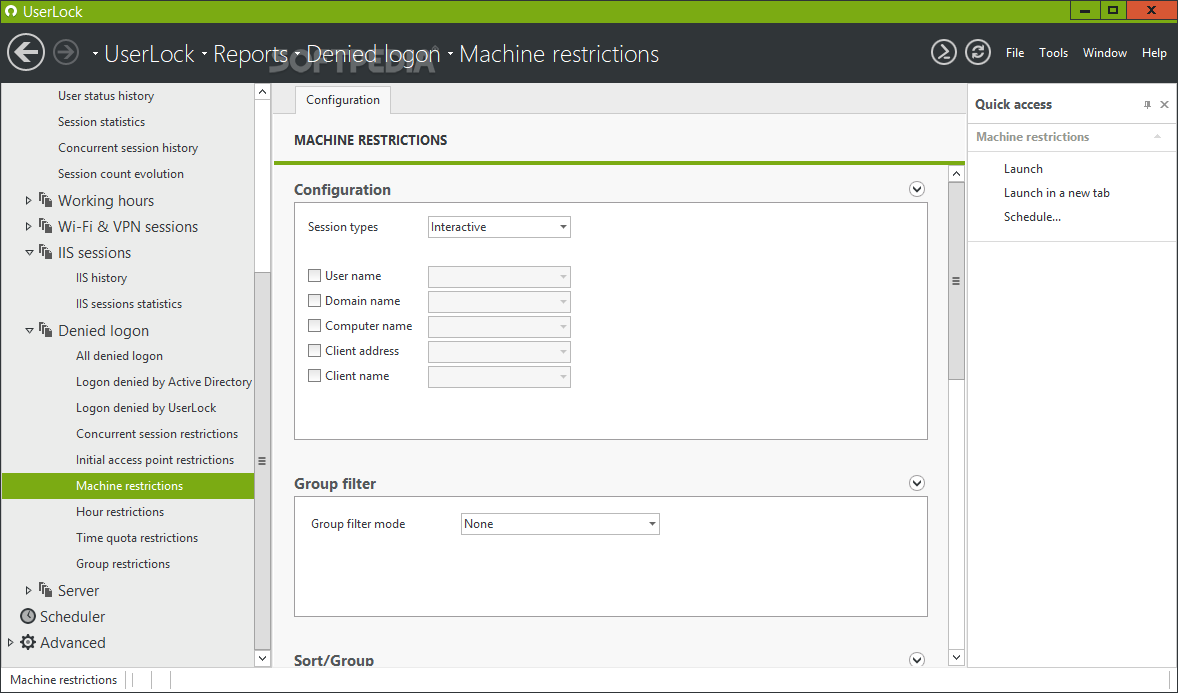Screen dimensions: 1178x693
Task: Click the Server folder icon
Action: [46, 590]
